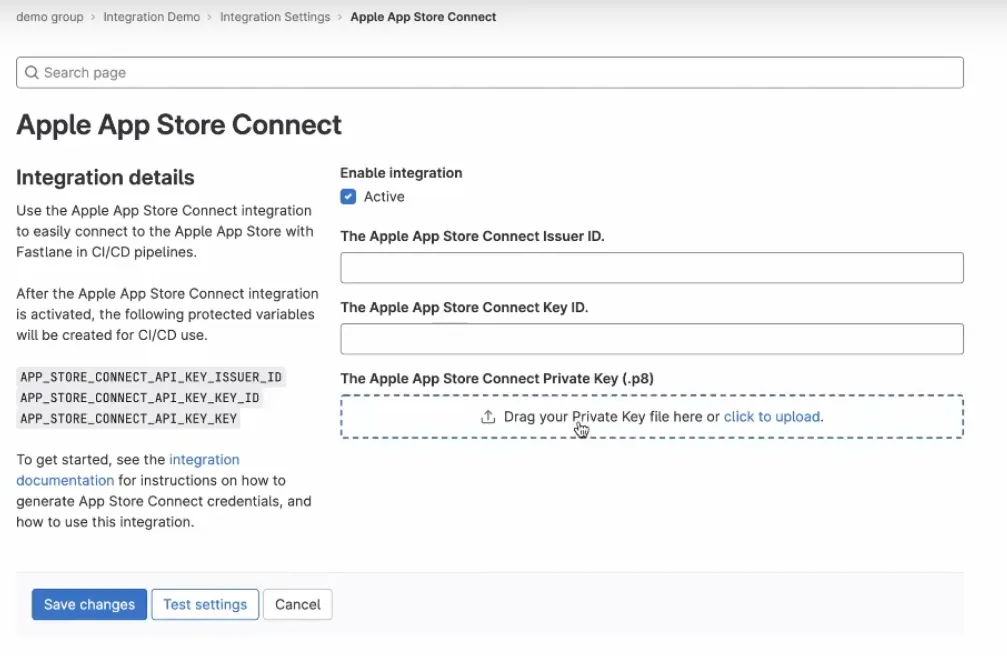This screenshot has width=1007, height=656.
Task: Toggle the Active integration checkbox
Action: 348,197
